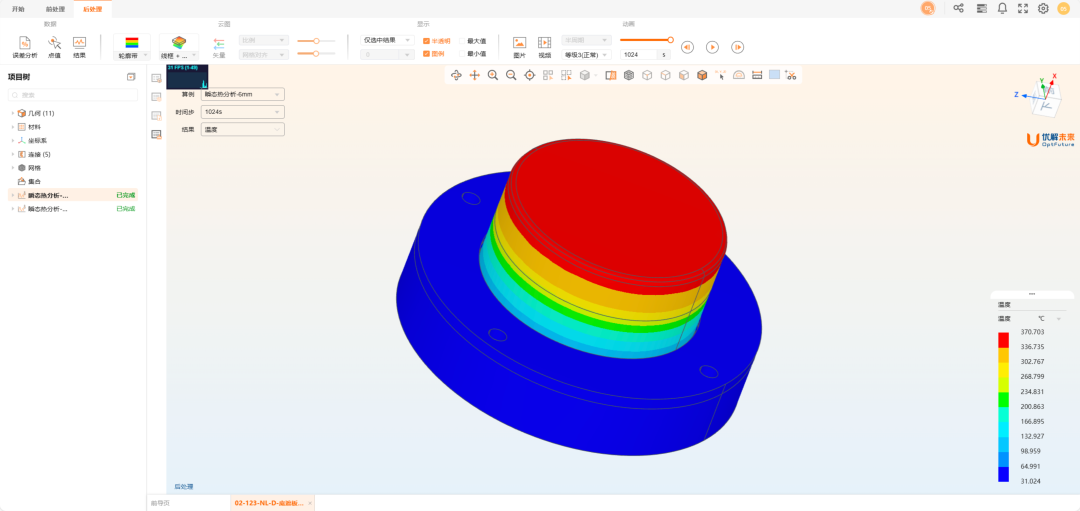Open the protractor angle measurement tool
The height and width of the screenshot is (511, 1080).
point(739,75)
